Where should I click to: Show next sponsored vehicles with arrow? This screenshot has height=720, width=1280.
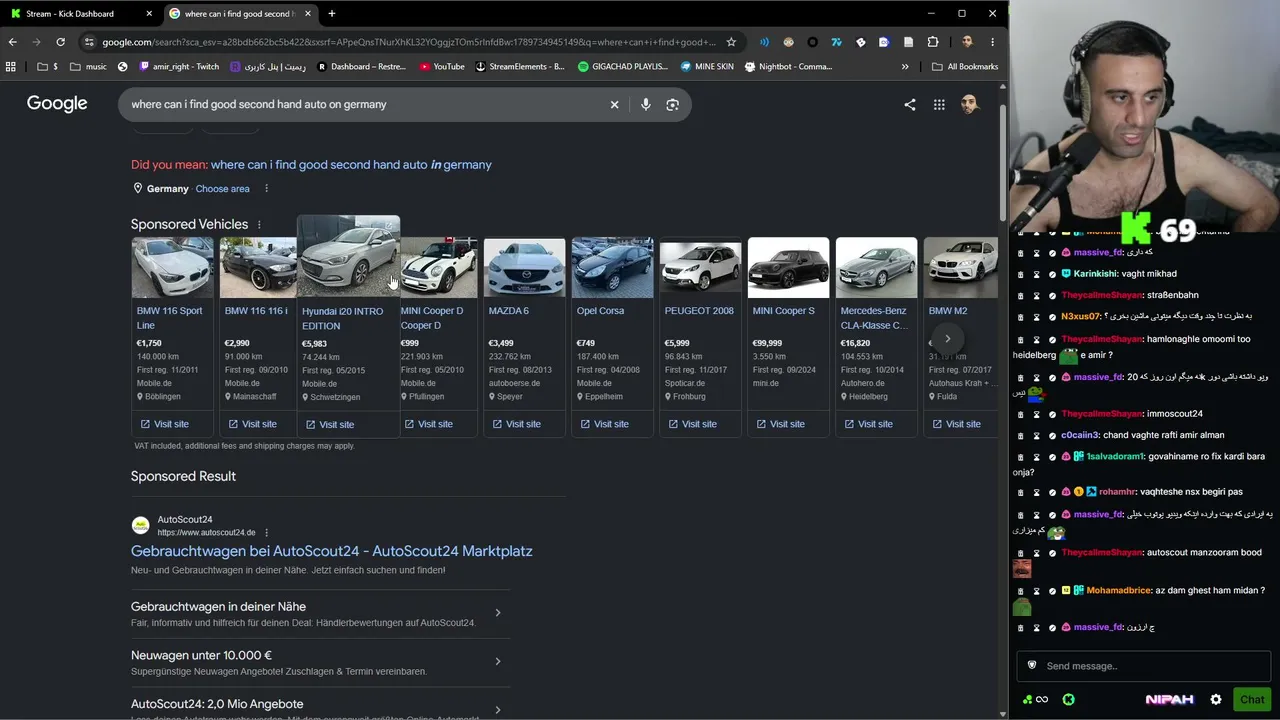[947, 338]
